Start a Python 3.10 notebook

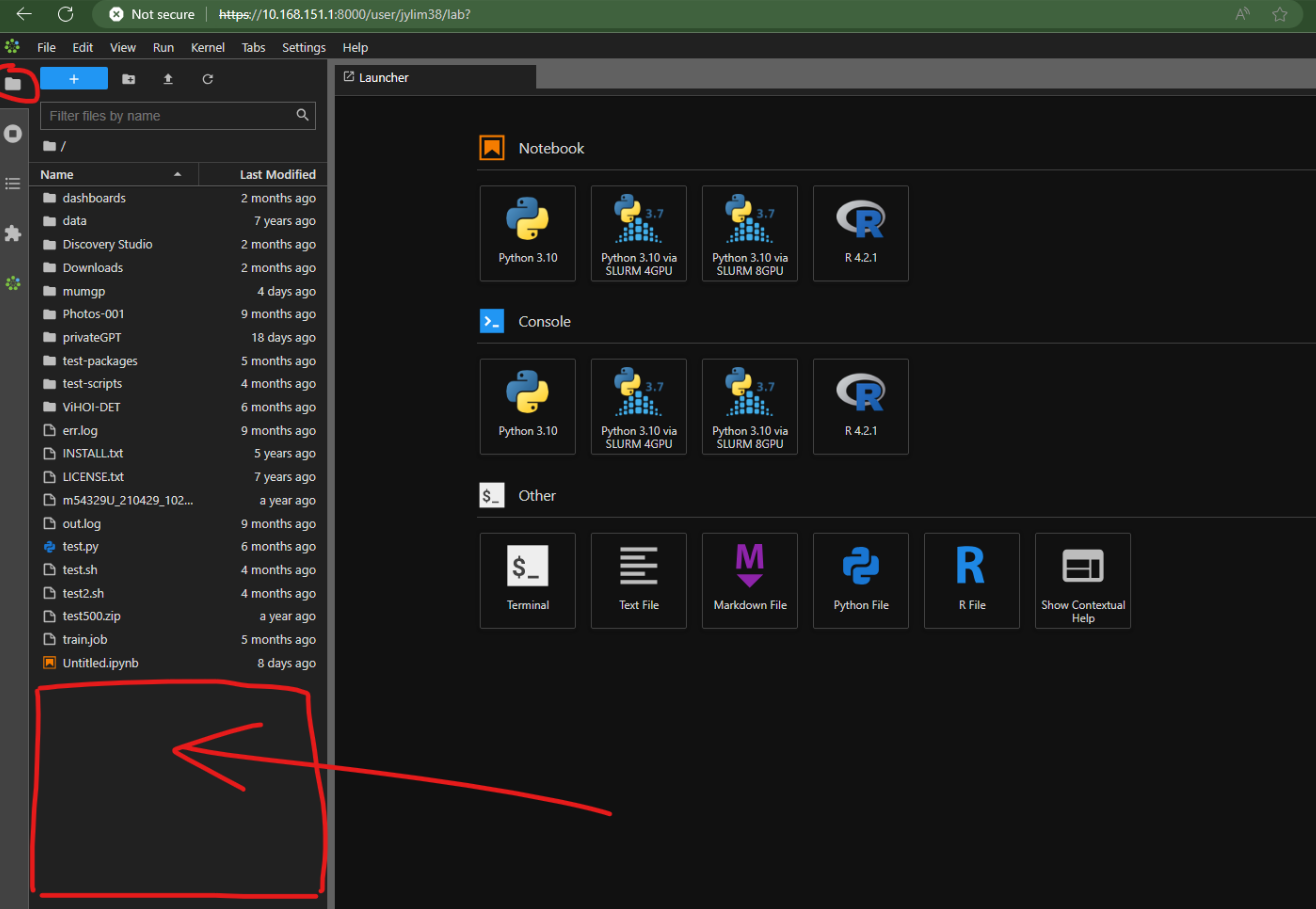coord(527,233)
